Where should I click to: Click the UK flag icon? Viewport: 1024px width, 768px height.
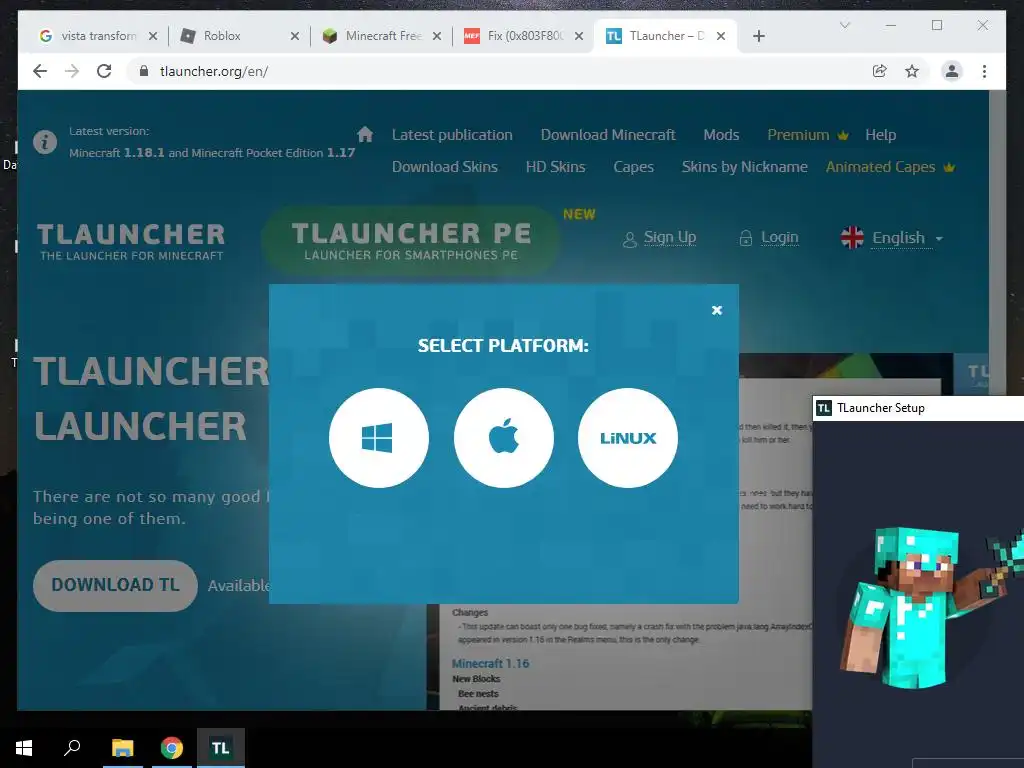tap(852, 238)
